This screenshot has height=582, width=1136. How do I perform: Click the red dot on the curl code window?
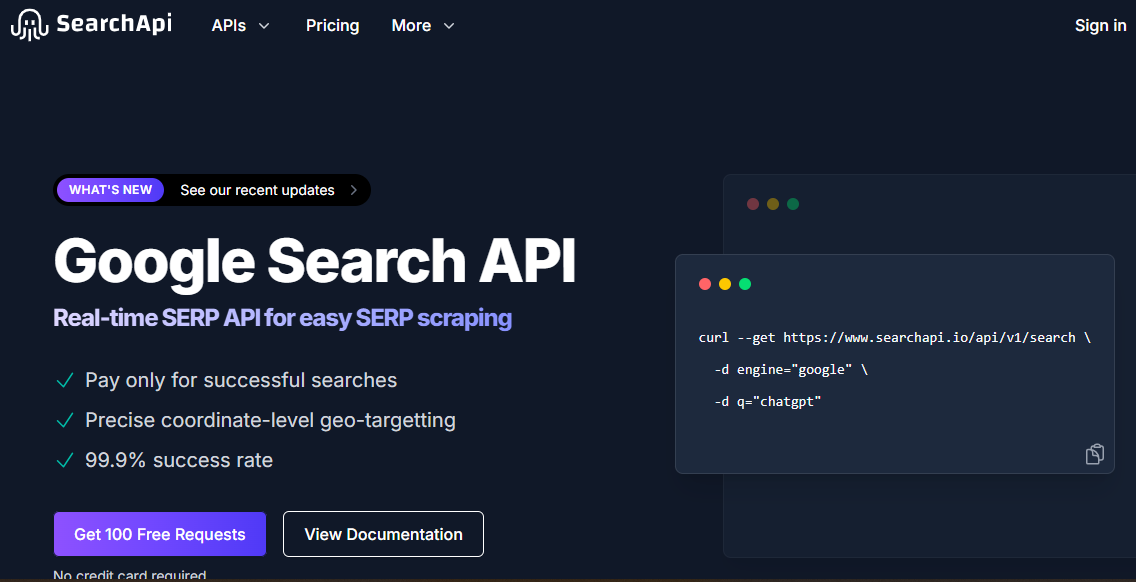click(x=705, y=284)
